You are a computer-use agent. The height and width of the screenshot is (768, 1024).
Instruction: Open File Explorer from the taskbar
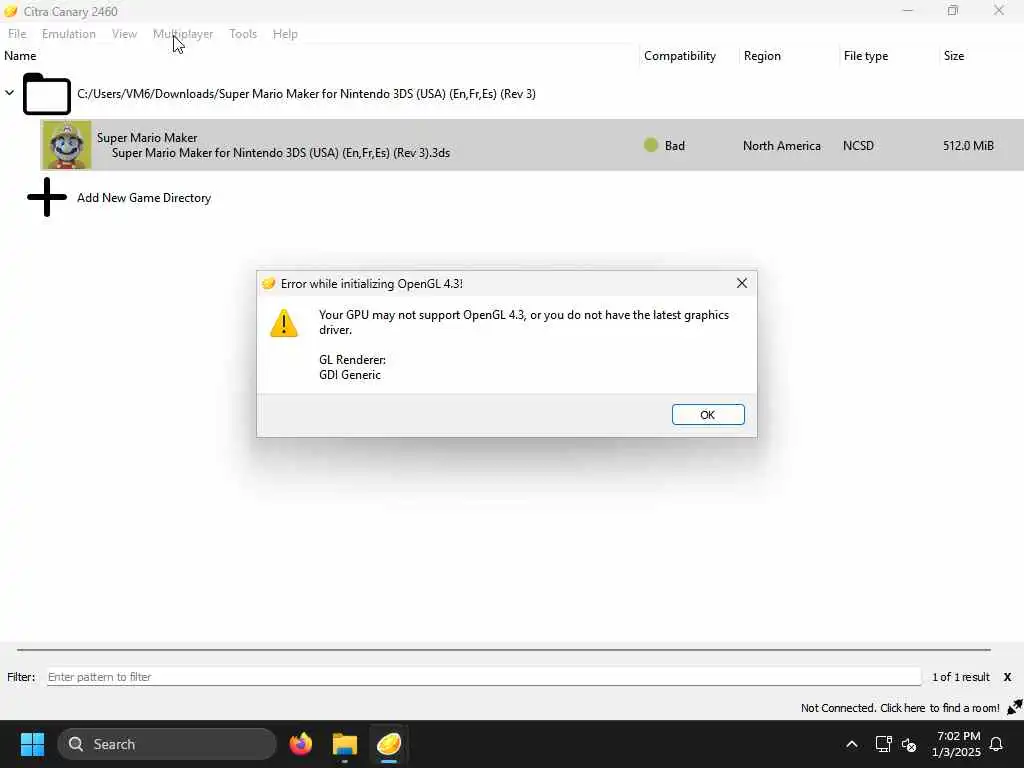pos(345,744)
